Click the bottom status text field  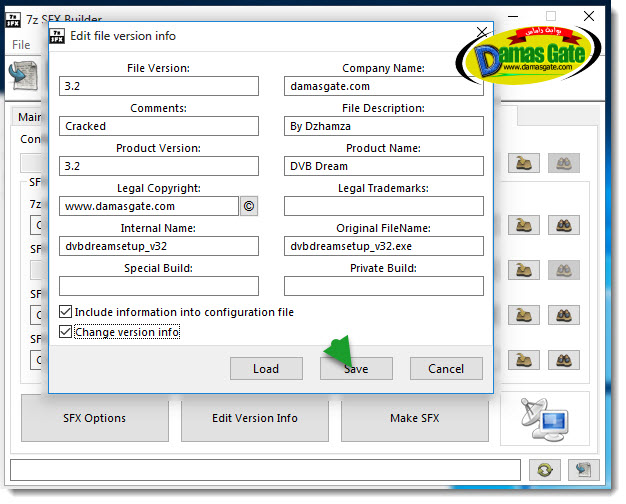click(x=265, y=470)
